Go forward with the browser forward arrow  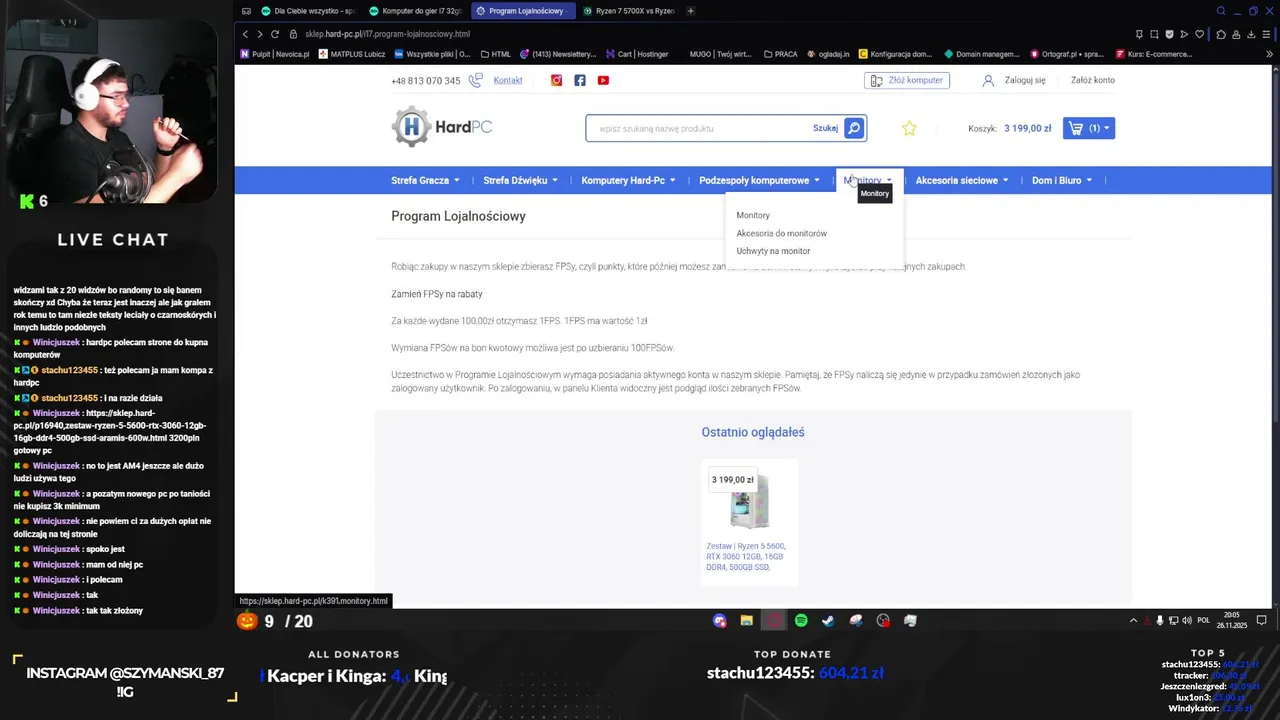[260, 34]
